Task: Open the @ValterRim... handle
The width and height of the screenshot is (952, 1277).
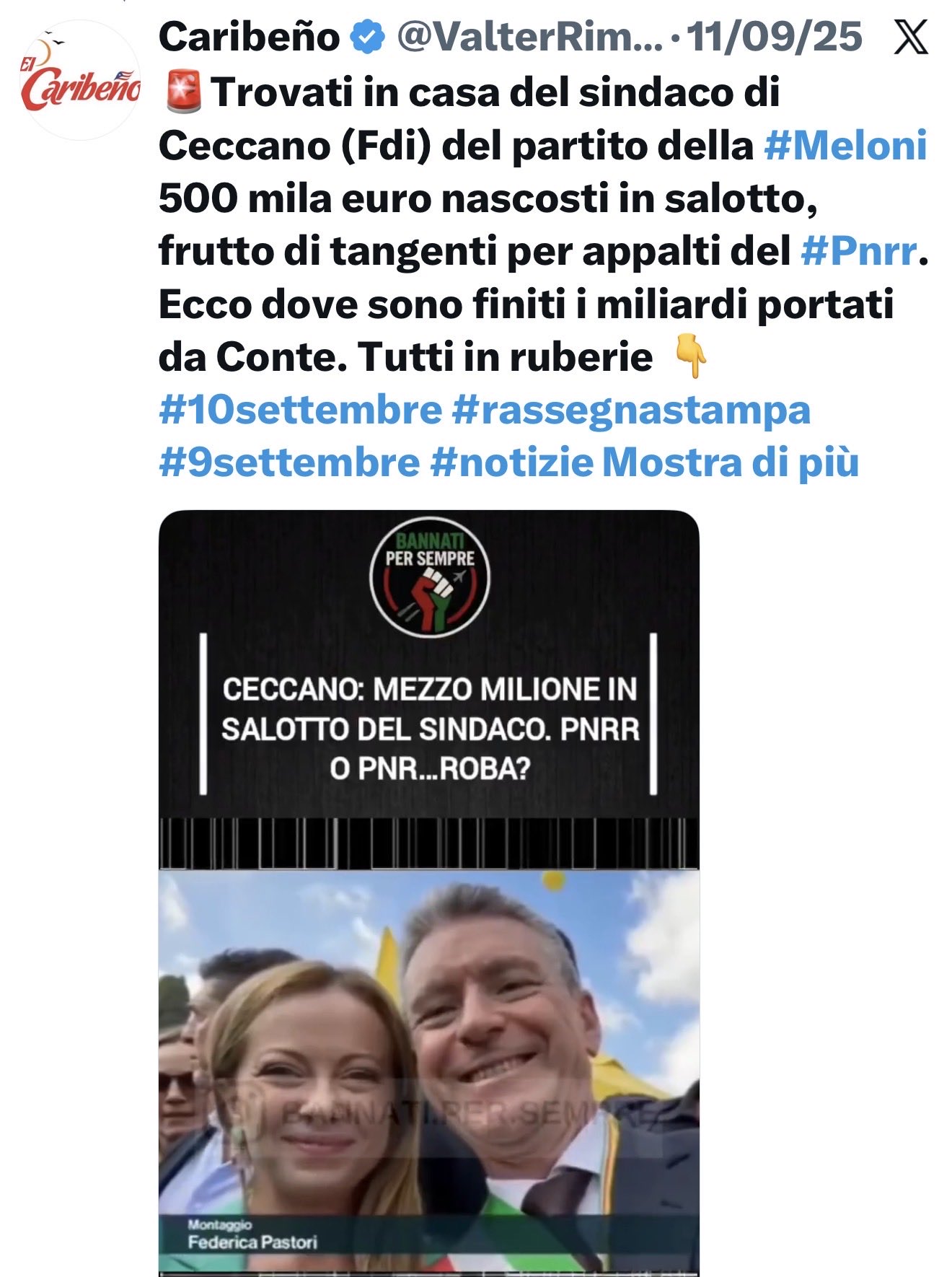Action: (x=529, y=37)
